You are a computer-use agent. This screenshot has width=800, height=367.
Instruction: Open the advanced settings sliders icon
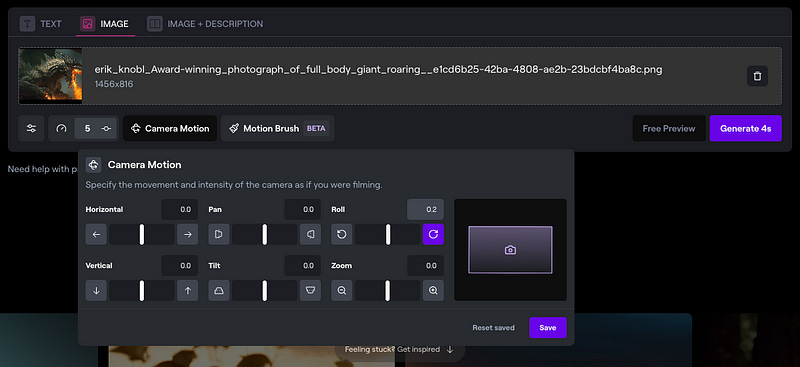coord(31,128)
